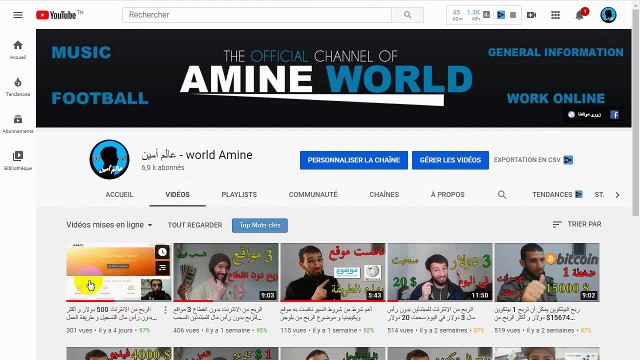Screen dimensions: 640x360
Task: Click the channel profile picture
Action: pyautogui.click(x=109, y=160)
